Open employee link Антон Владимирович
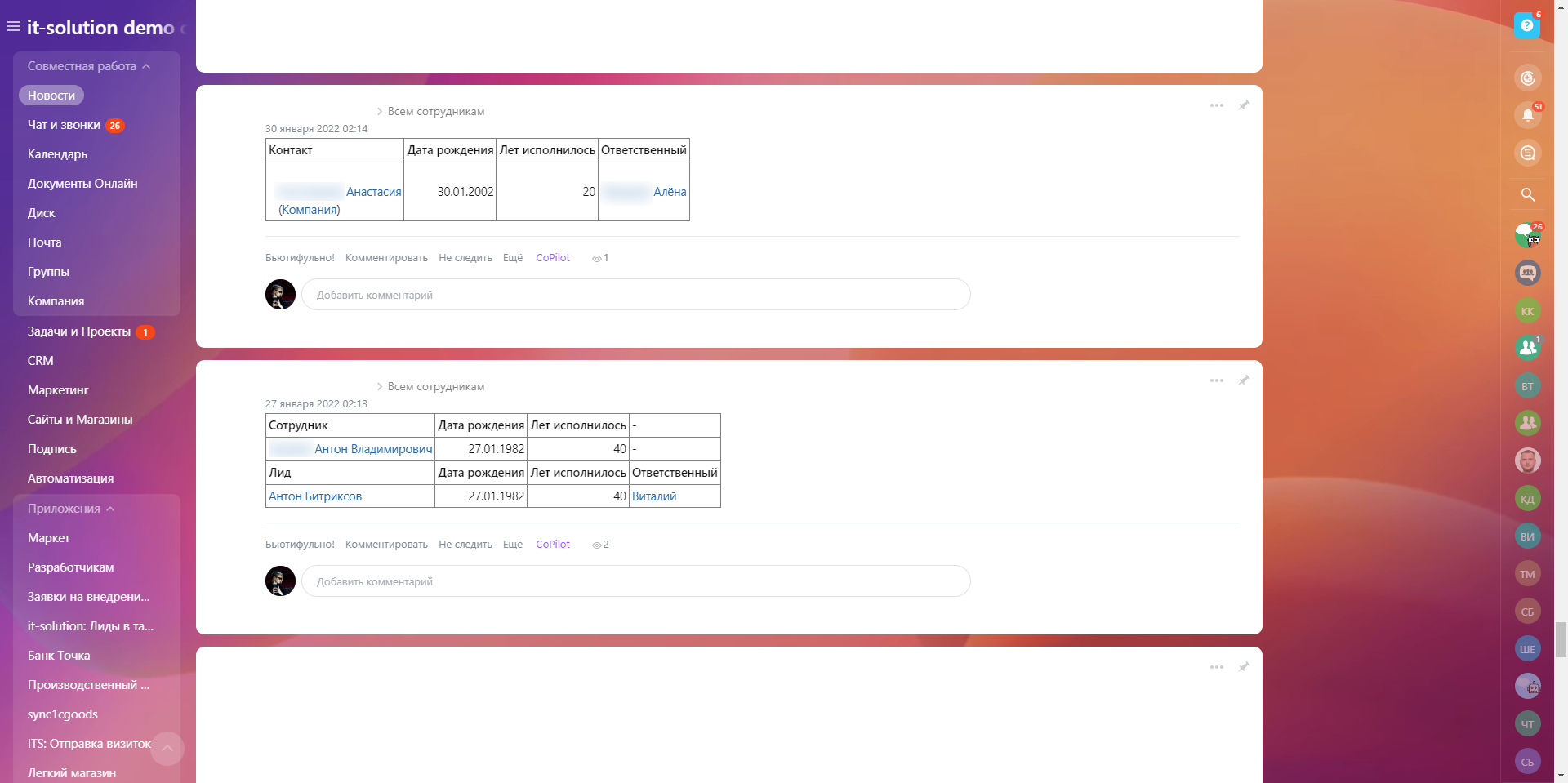The height and width of the screenshot is (783, 1568). (373, 449)
